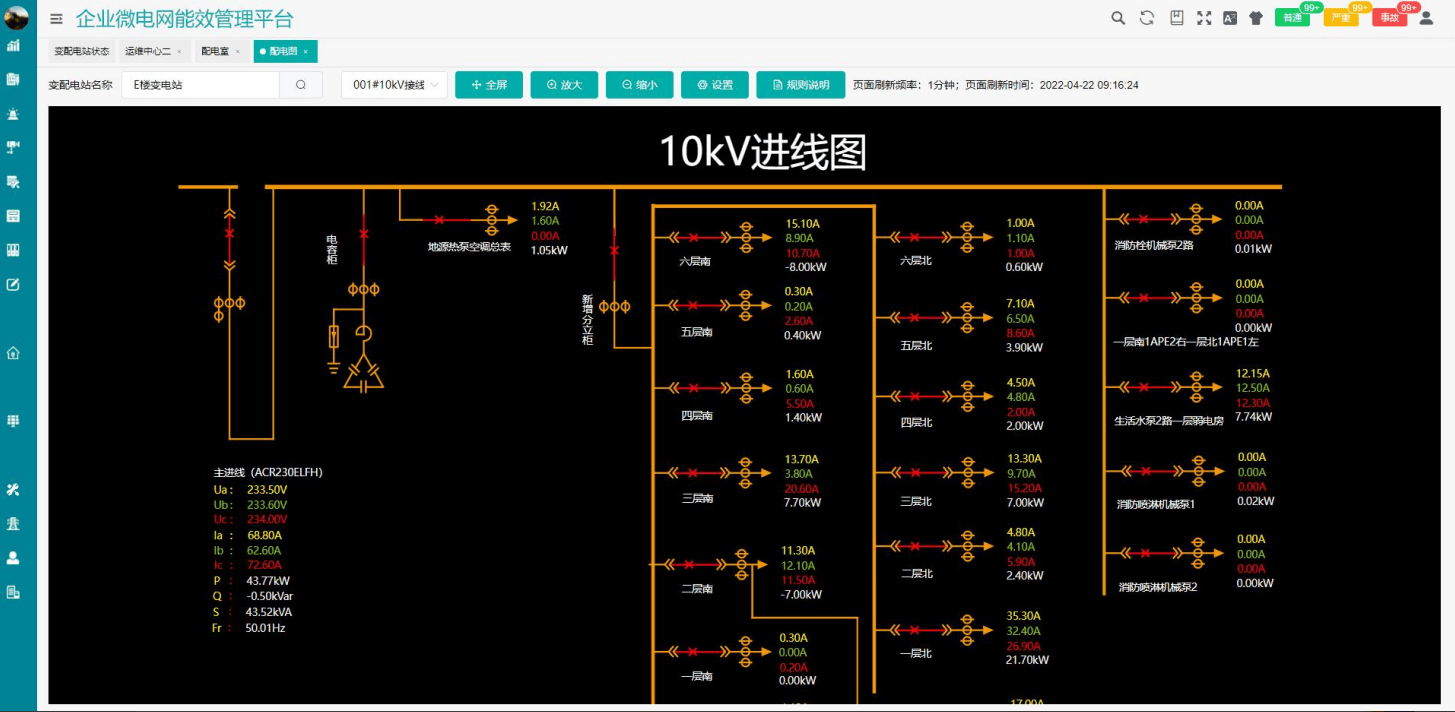
Task: Open the bar chart icon in sidebar
Action: [x=13, y=45]
